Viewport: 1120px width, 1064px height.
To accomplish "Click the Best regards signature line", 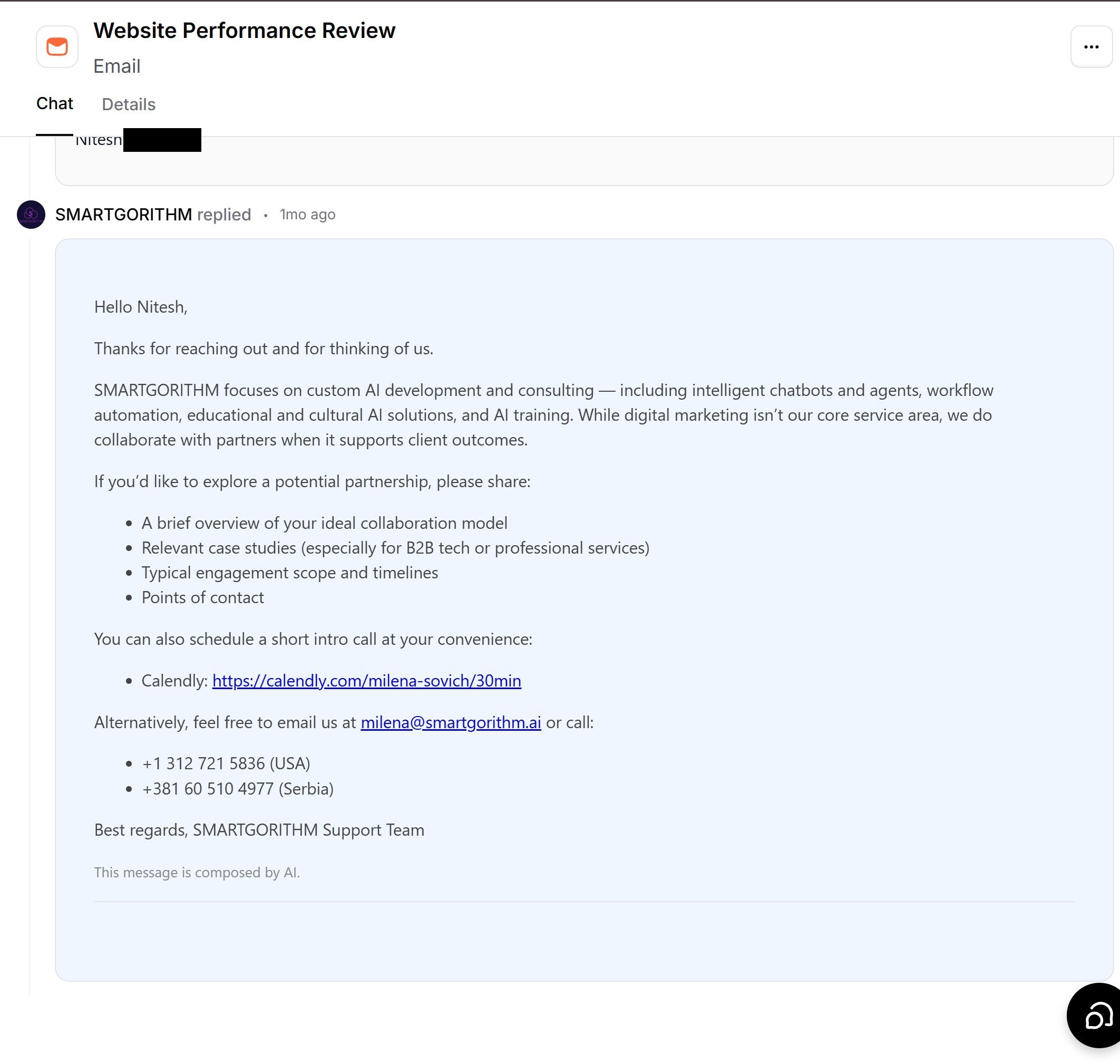I will 259,830.
